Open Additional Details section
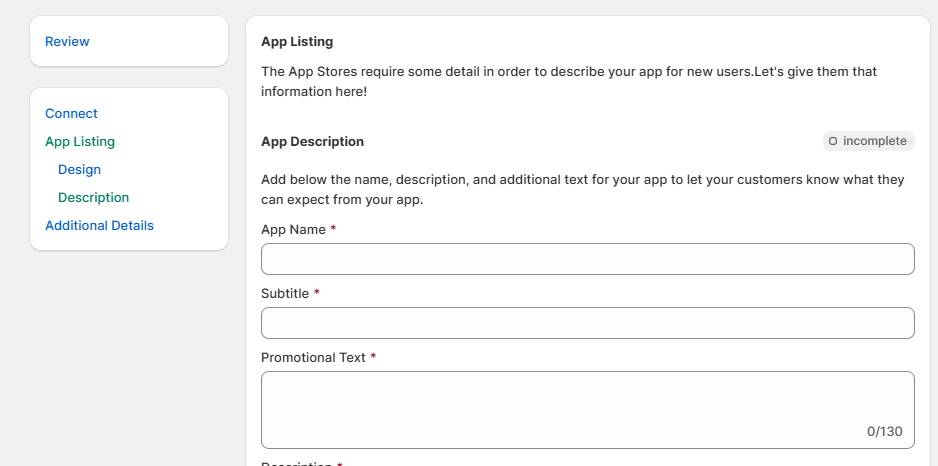The width and height of the screenshot is (938, 466). [99, 226]
